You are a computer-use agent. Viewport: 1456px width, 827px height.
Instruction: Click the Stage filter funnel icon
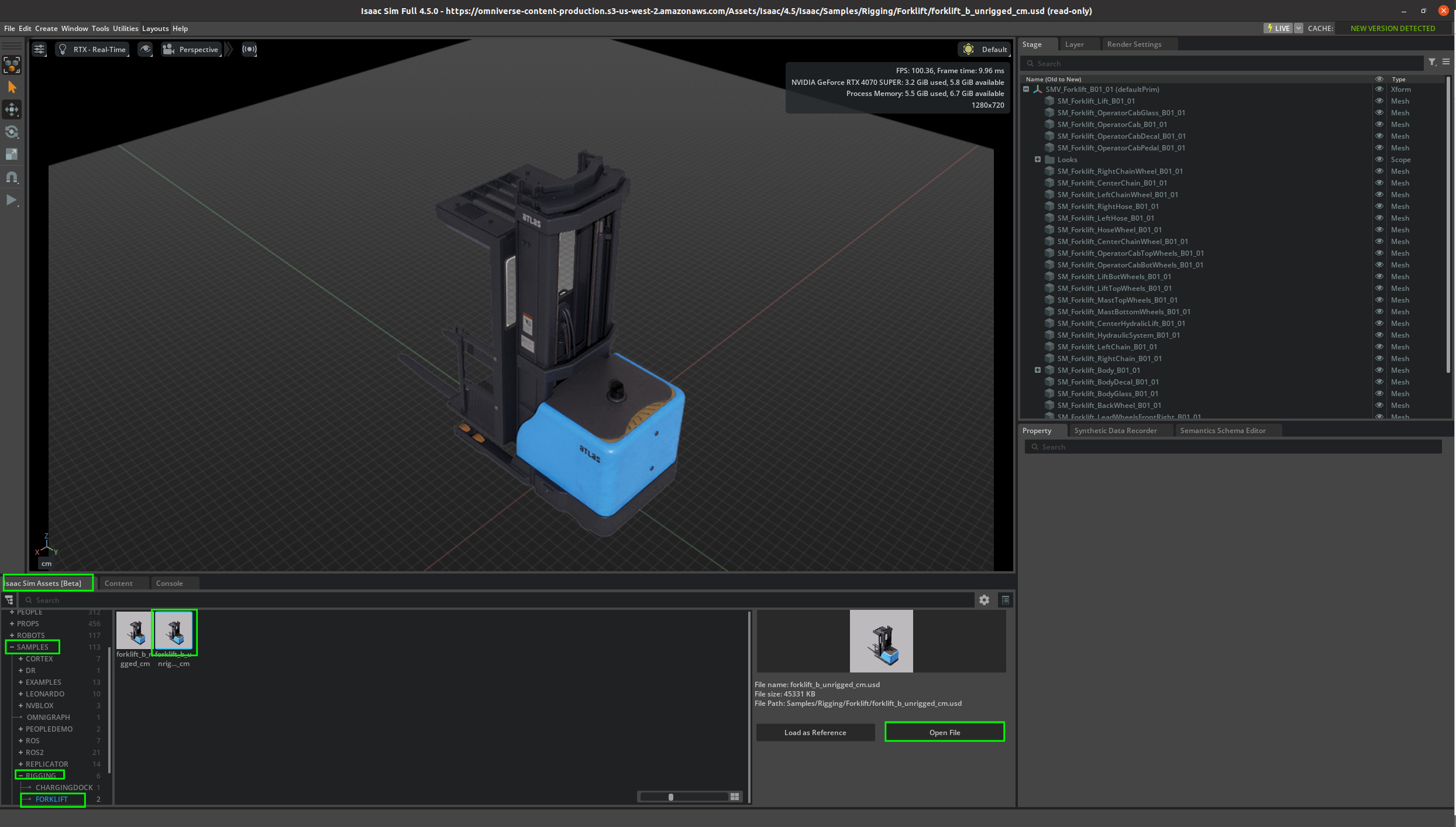(1432, 62)
